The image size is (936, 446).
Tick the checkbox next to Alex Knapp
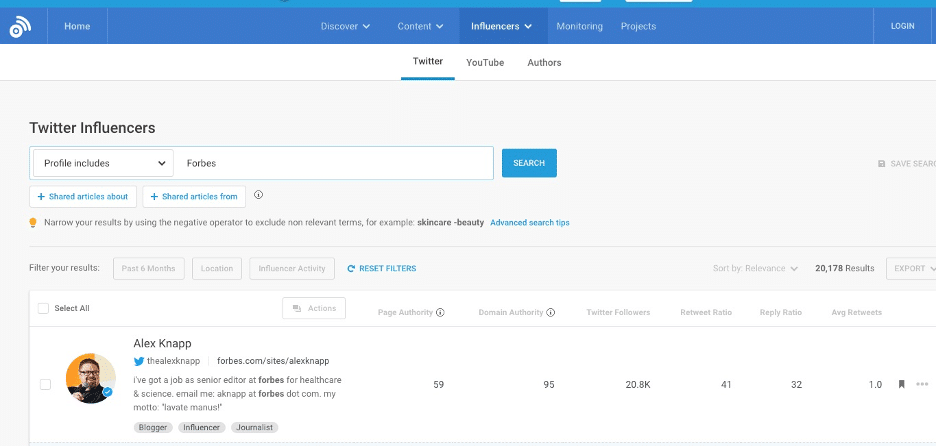click(45, 384)
